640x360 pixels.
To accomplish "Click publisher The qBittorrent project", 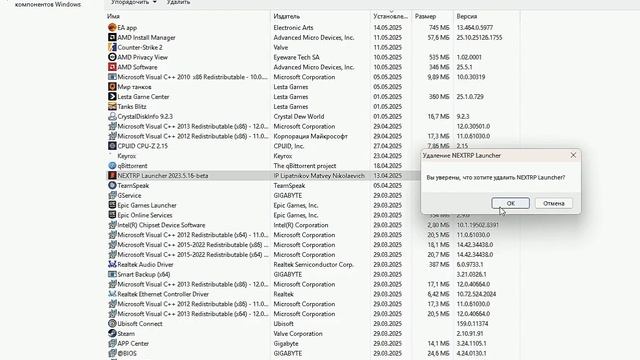I will tap(304, 166).
